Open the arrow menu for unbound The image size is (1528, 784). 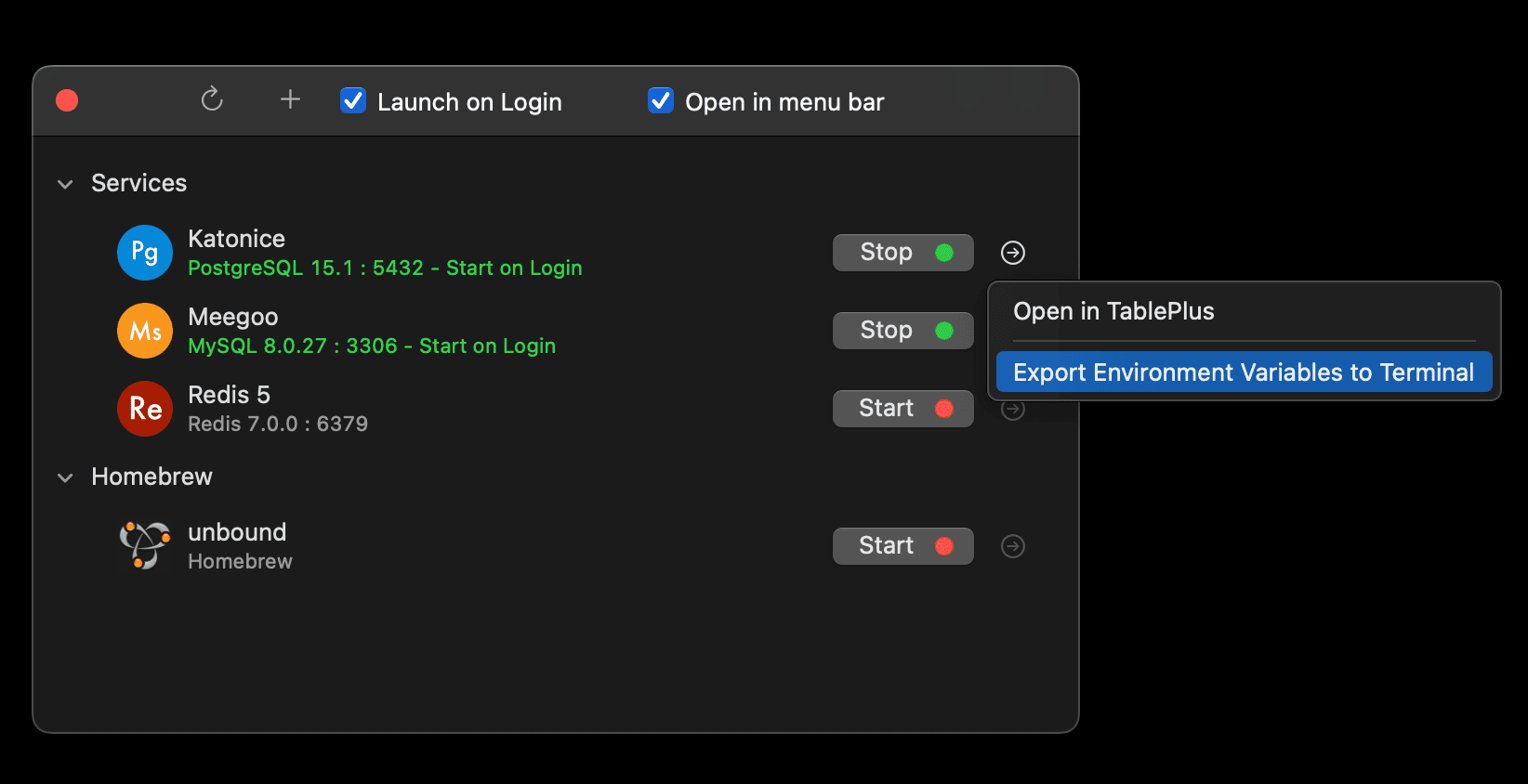pos(1013,546)
